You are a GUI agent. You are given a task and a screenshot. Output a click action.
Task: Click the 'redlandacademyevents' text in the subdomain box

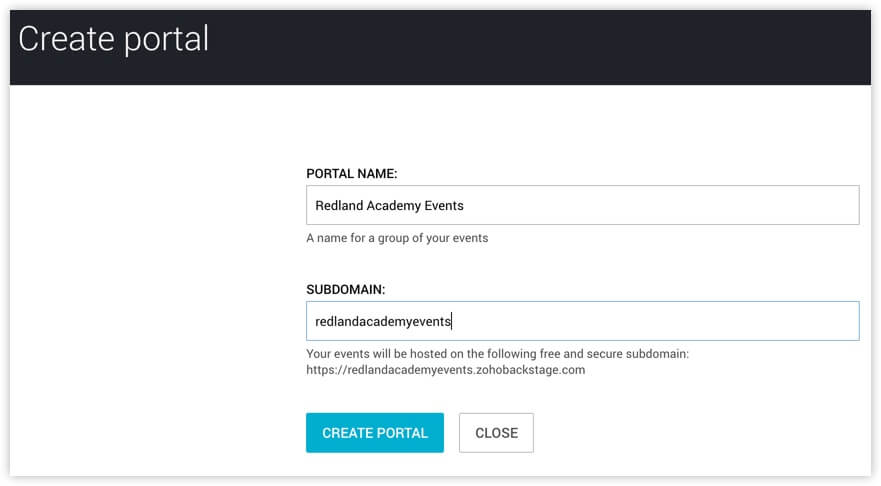pyautogui.click(x=383, y=321)
